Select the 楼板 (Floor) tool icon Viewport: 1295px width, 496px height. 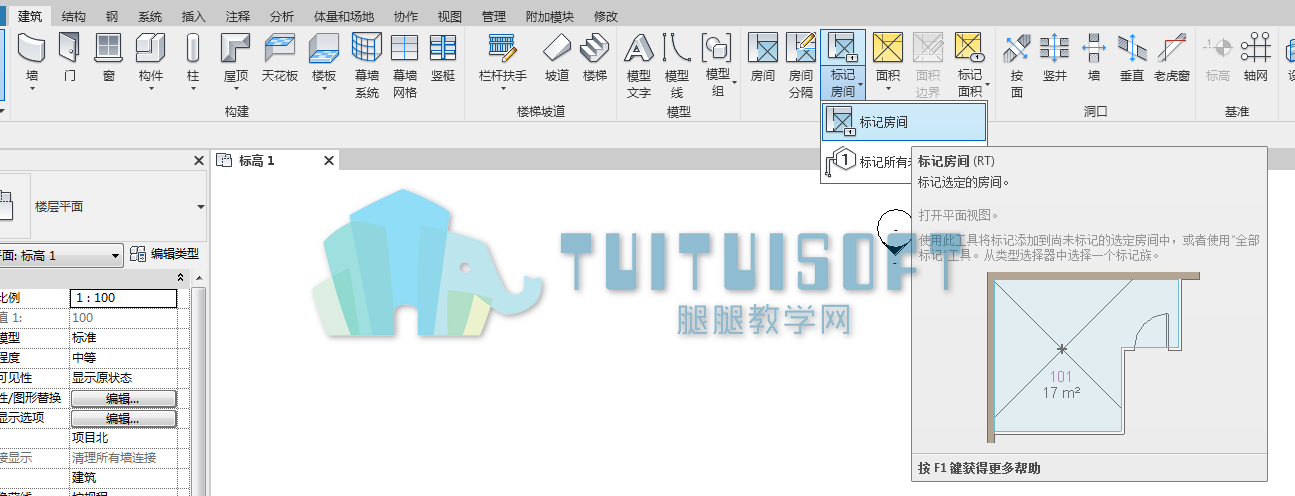tap(324, 47)
